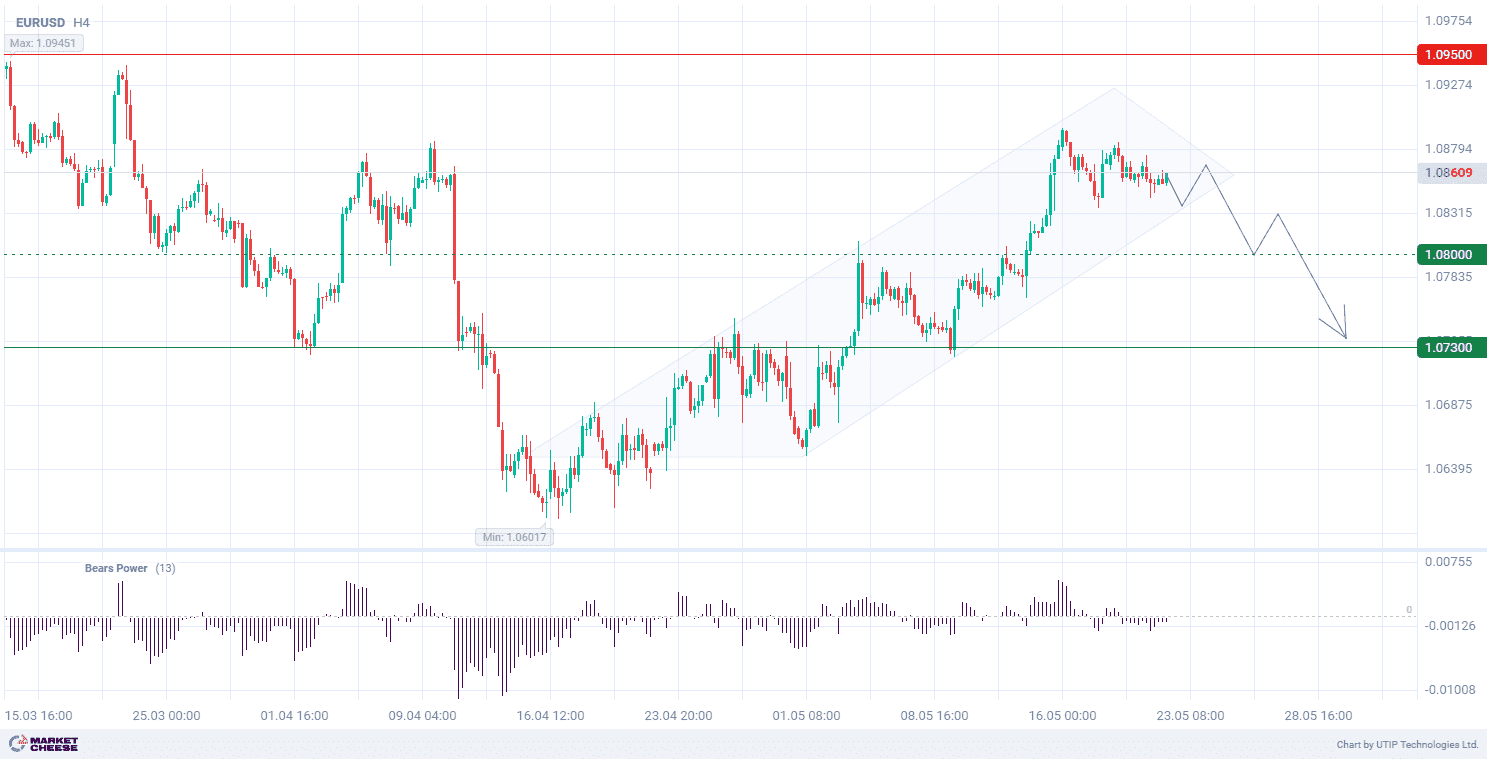
Task: Click the 08.05 16:00 time axis label
Action: tap(934, 716)
